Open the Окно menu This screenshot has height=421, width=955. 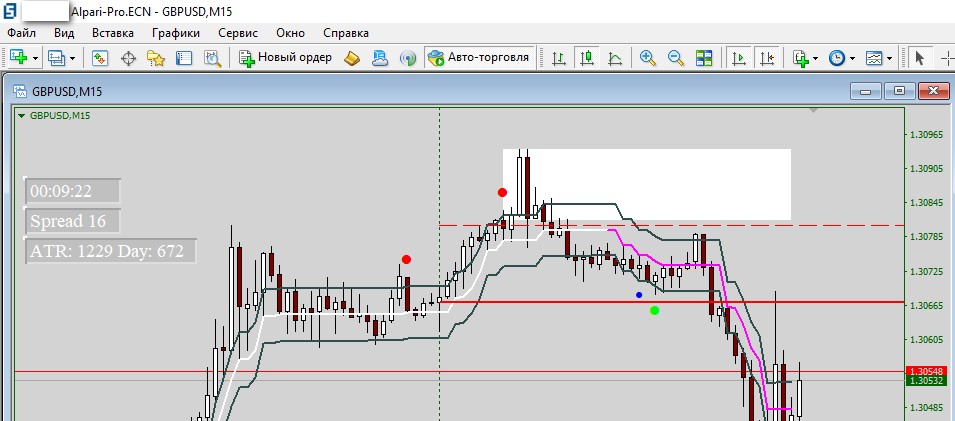(291, 33)
